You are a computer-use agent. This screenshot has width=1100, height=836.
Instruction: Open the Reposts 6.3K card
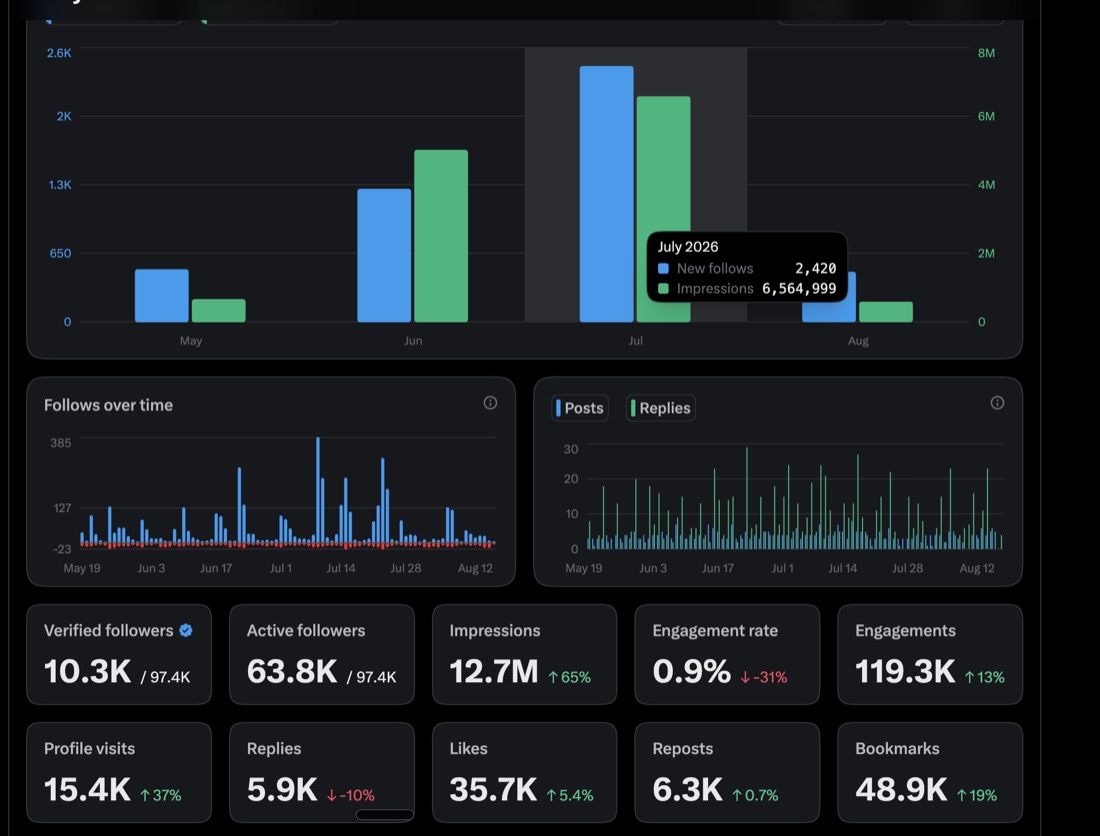point(727,772)
